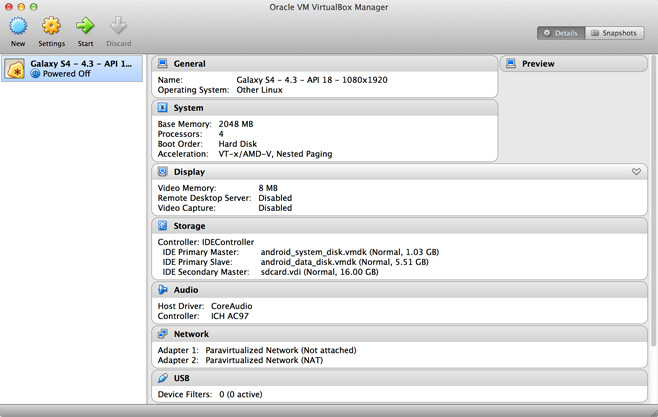Click 'VT-x/AMD-V, Nested Paging' acceleration text
658x417 pixels.
coord(275,154)
